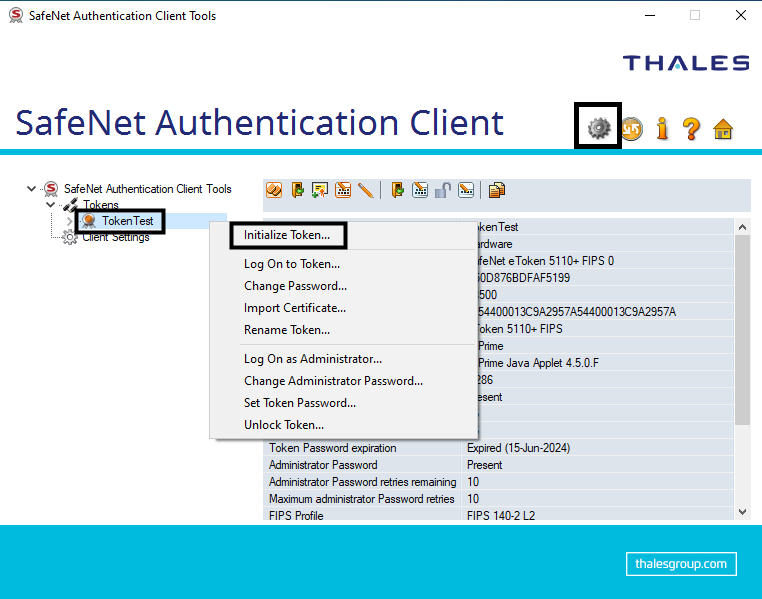Click the first toolbar icon, Initialize Token
Screen dimensions: 762x599
(x=273, y=189)
